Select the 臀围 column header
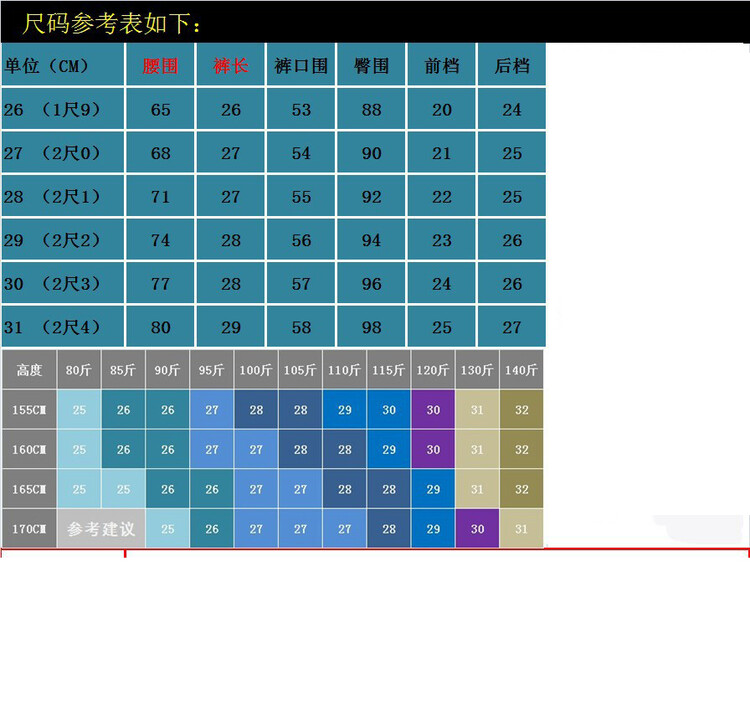 [371, 66]
